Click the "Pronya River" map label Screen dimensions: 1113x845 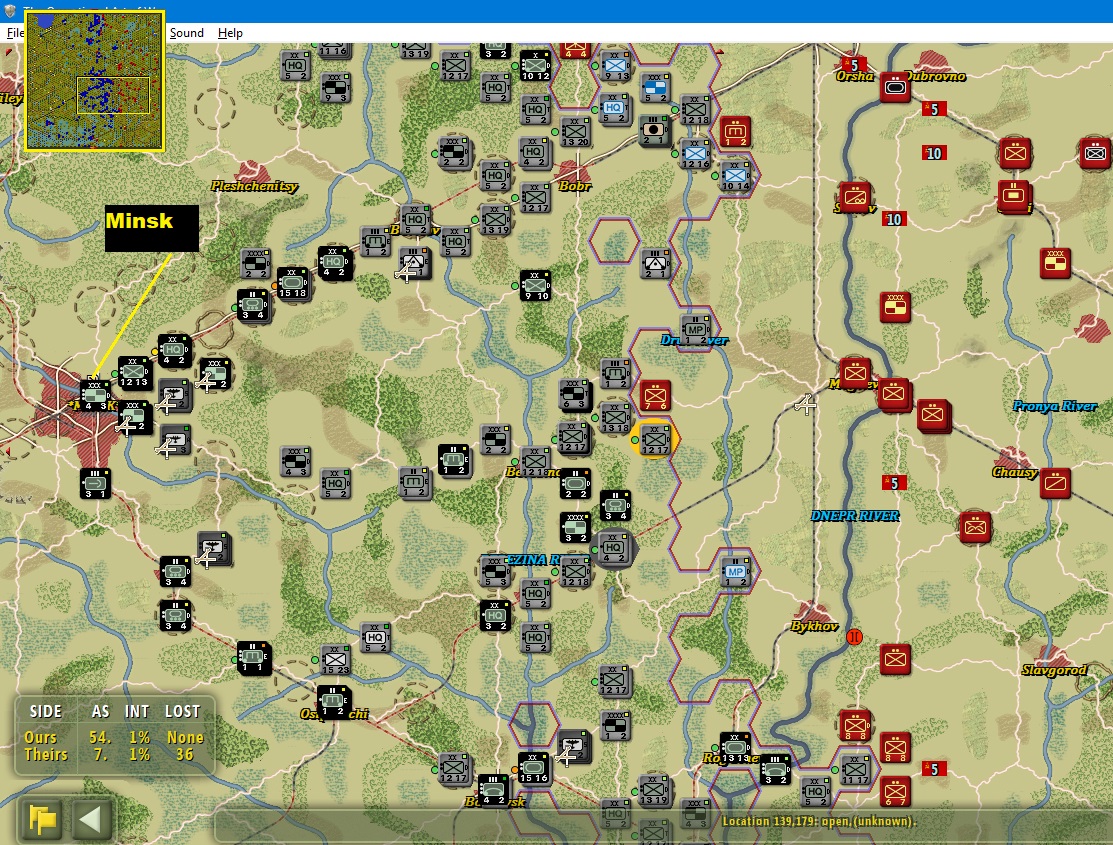click(1055, 405)
